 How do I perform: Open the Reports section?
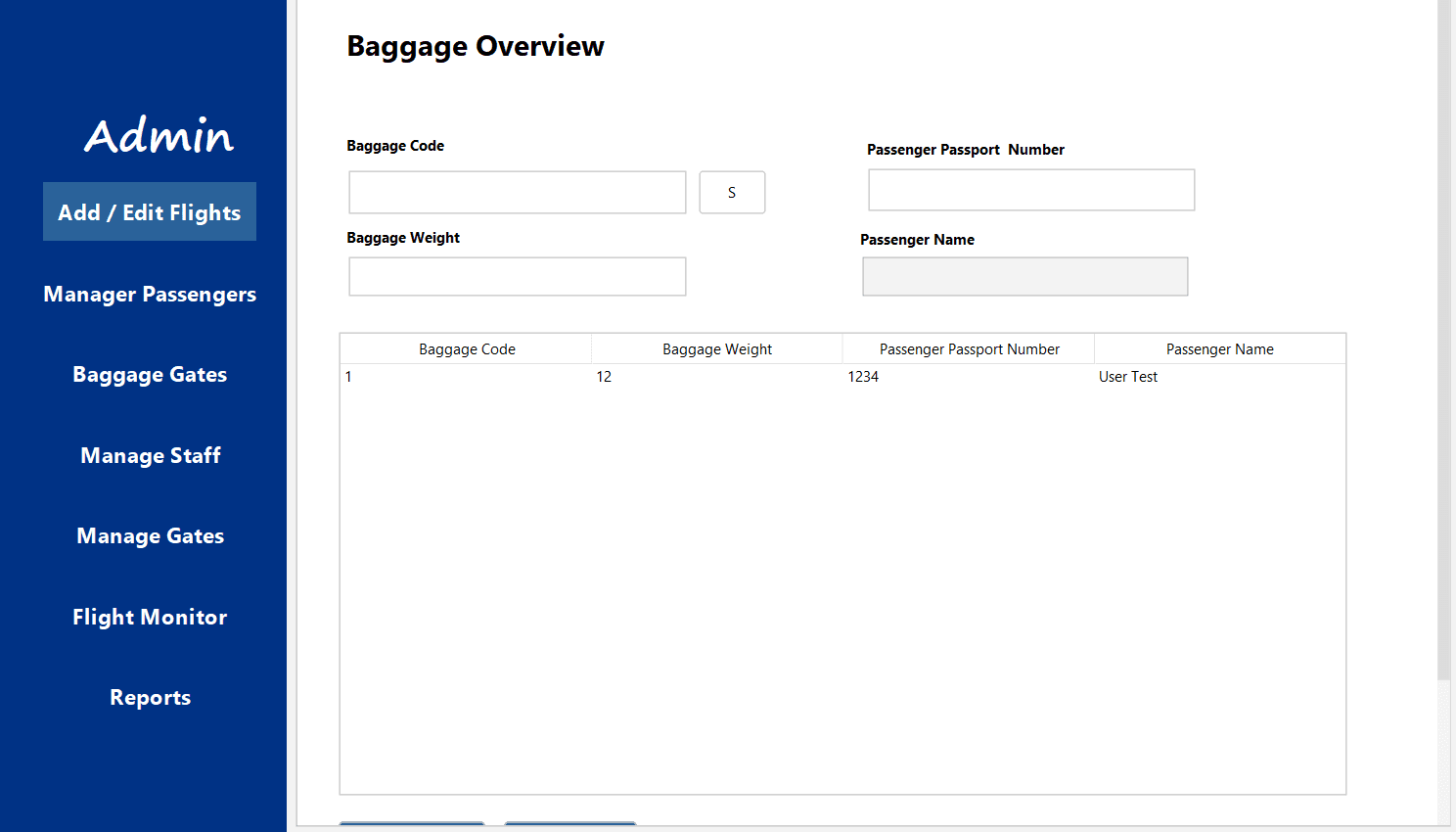(149, 697)
